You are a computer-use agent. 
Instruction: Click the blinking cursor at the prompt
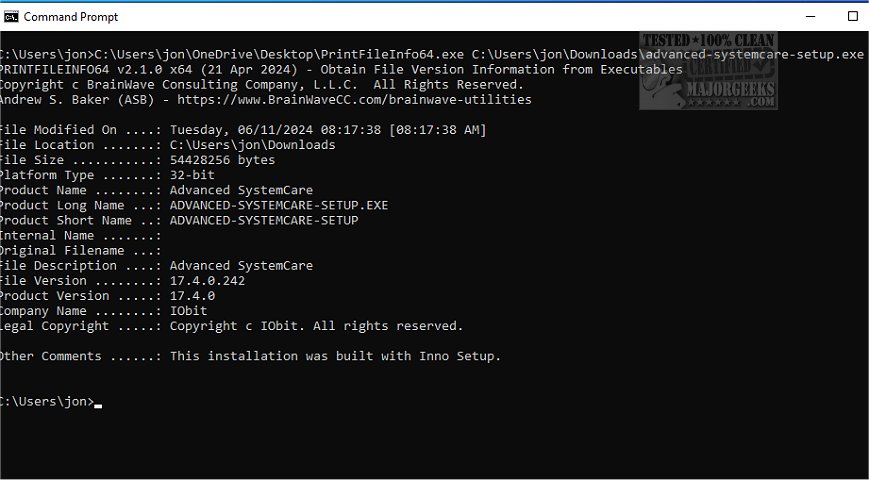98,403
